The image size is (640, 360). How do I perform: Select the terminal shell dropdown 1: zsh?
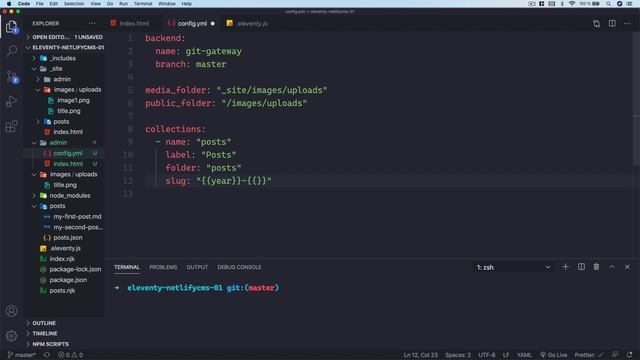(513, 267)
